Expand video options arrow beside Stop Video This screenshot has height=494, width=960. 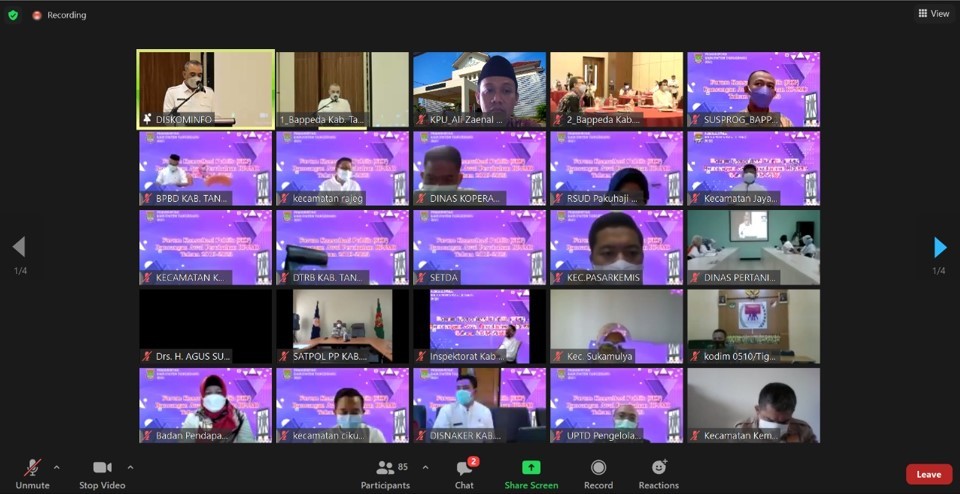[x=130, y=467]
